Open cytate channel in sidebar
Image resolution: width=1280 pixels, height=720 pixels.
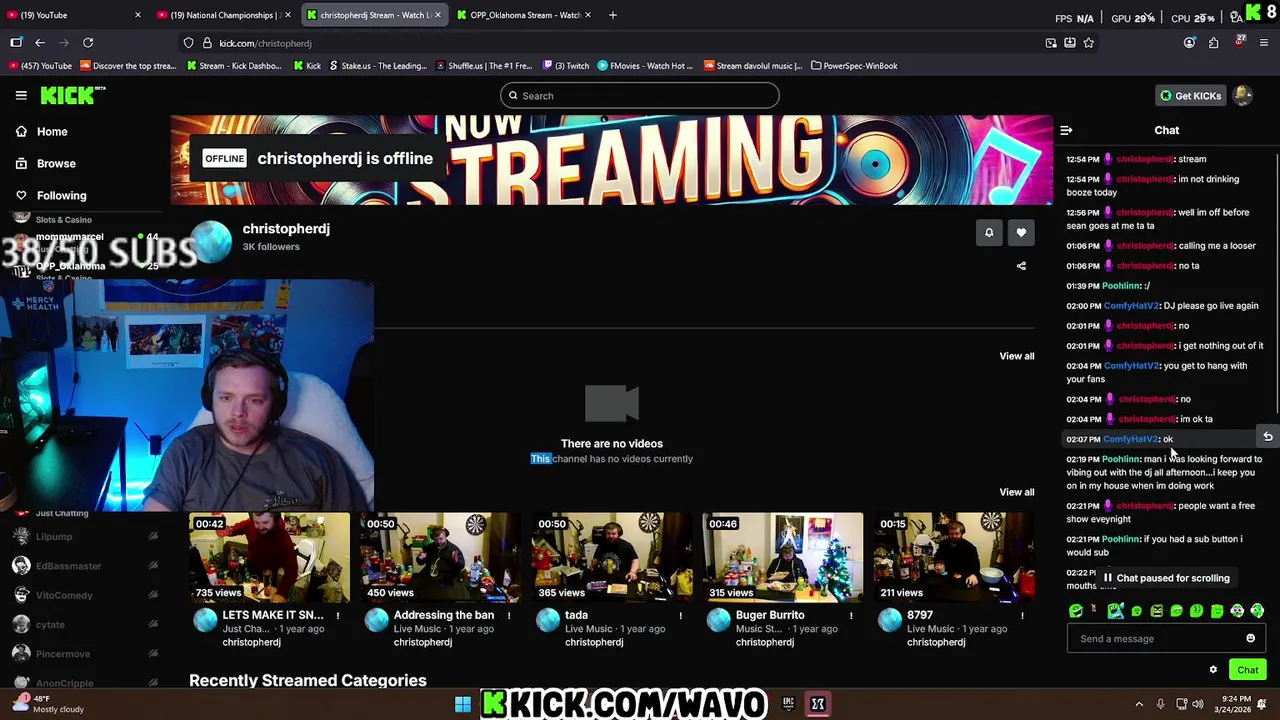click(x=85, y=624)
